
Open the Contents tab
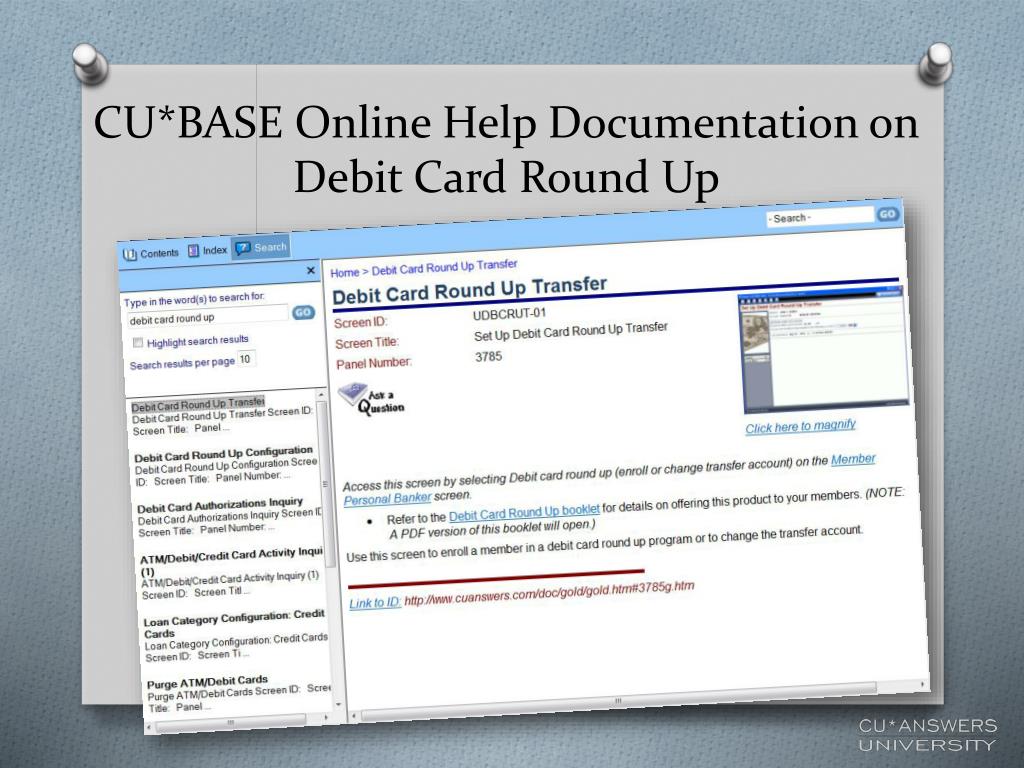(x=151, y=253)
